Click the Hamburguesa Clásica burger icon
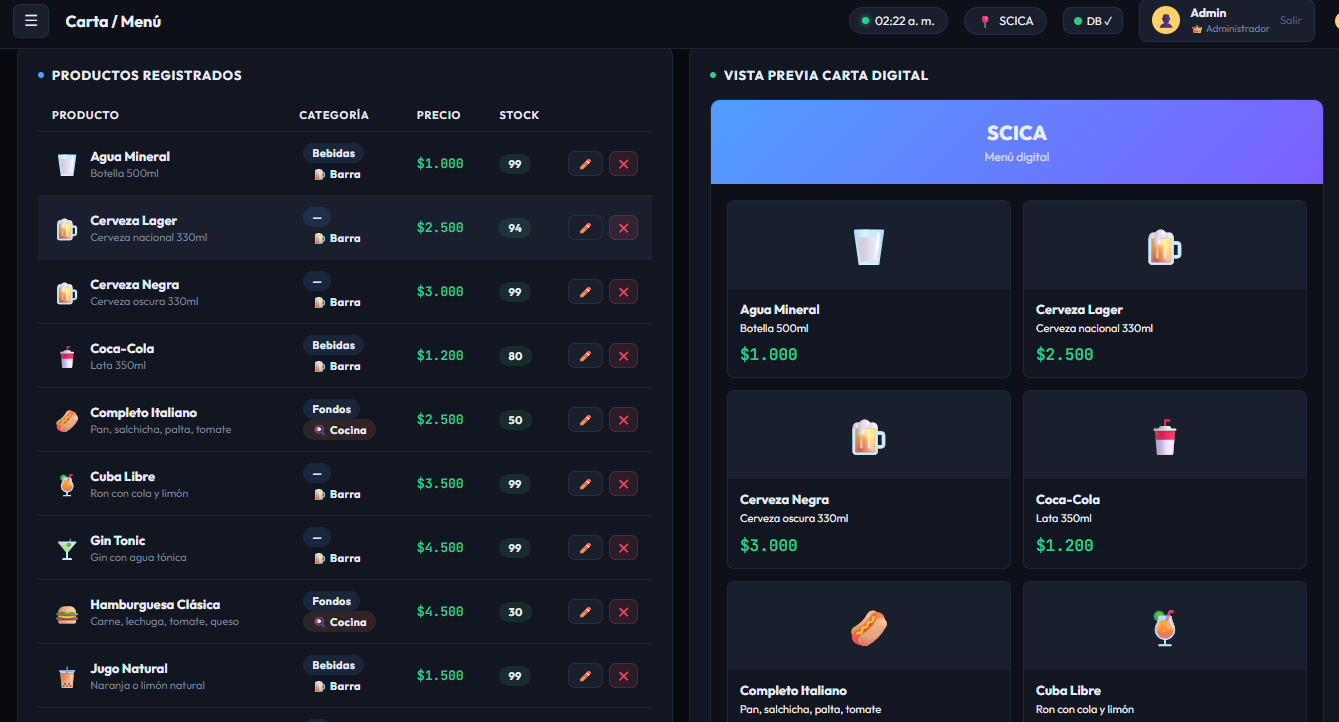 [67, 613]
